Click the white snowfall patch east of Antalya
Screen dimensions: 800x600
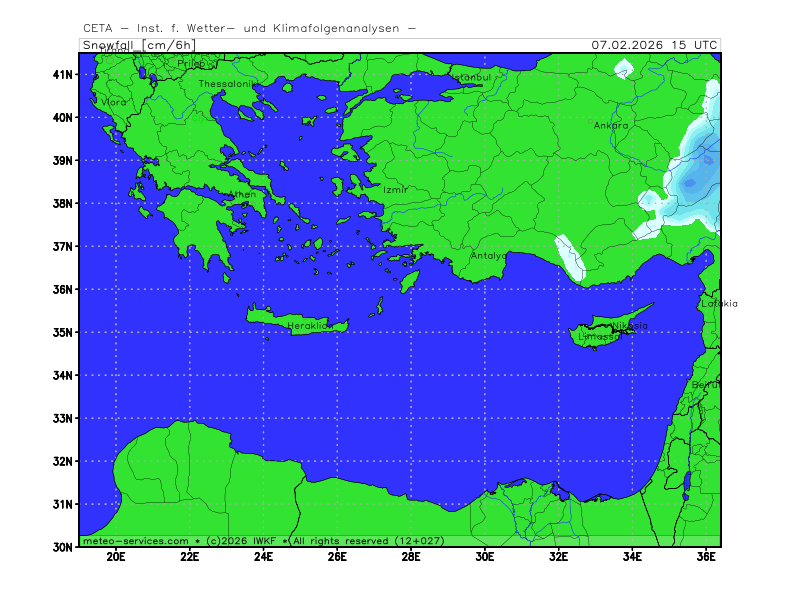(570, 257)
